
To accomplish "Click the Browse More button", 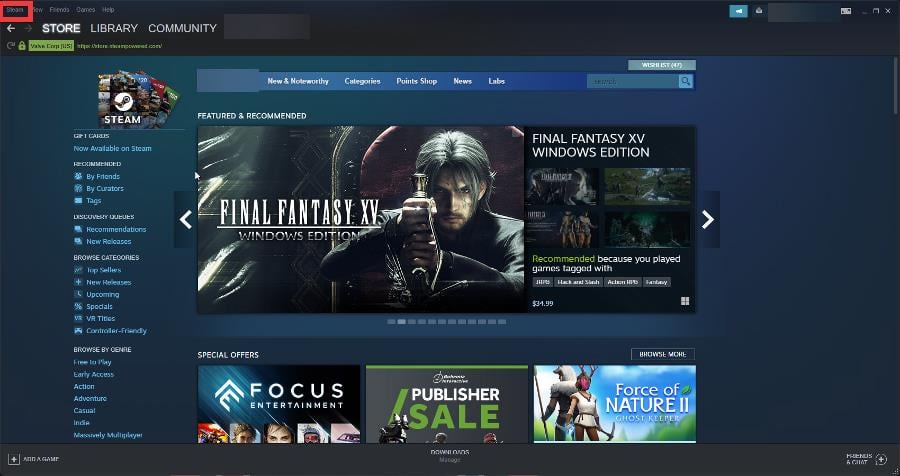I will [x=663, y=354].
